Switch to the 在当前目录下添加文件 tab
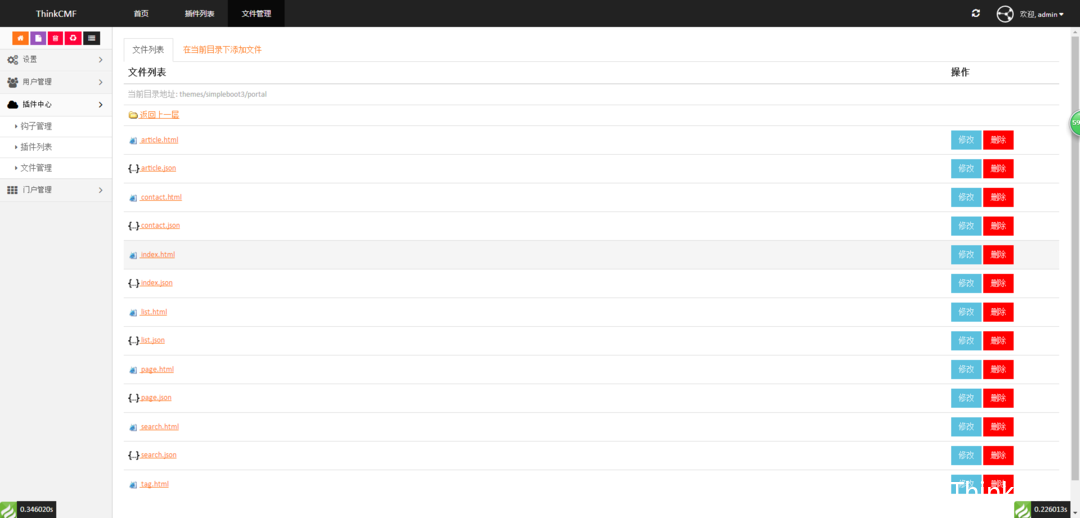This screenshot has height=518, width=1080. click(x=222, y=50)
